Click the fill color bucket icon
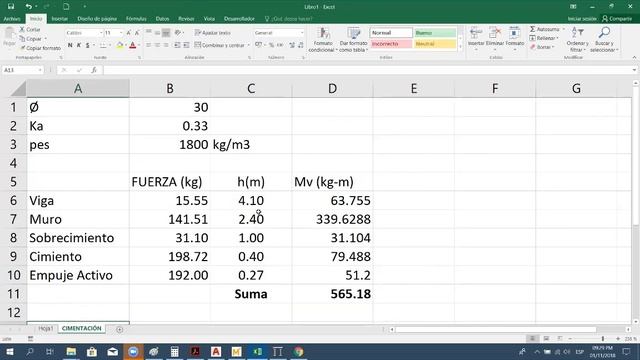This screenshot has width=640, height=360. tap(120, 45)
